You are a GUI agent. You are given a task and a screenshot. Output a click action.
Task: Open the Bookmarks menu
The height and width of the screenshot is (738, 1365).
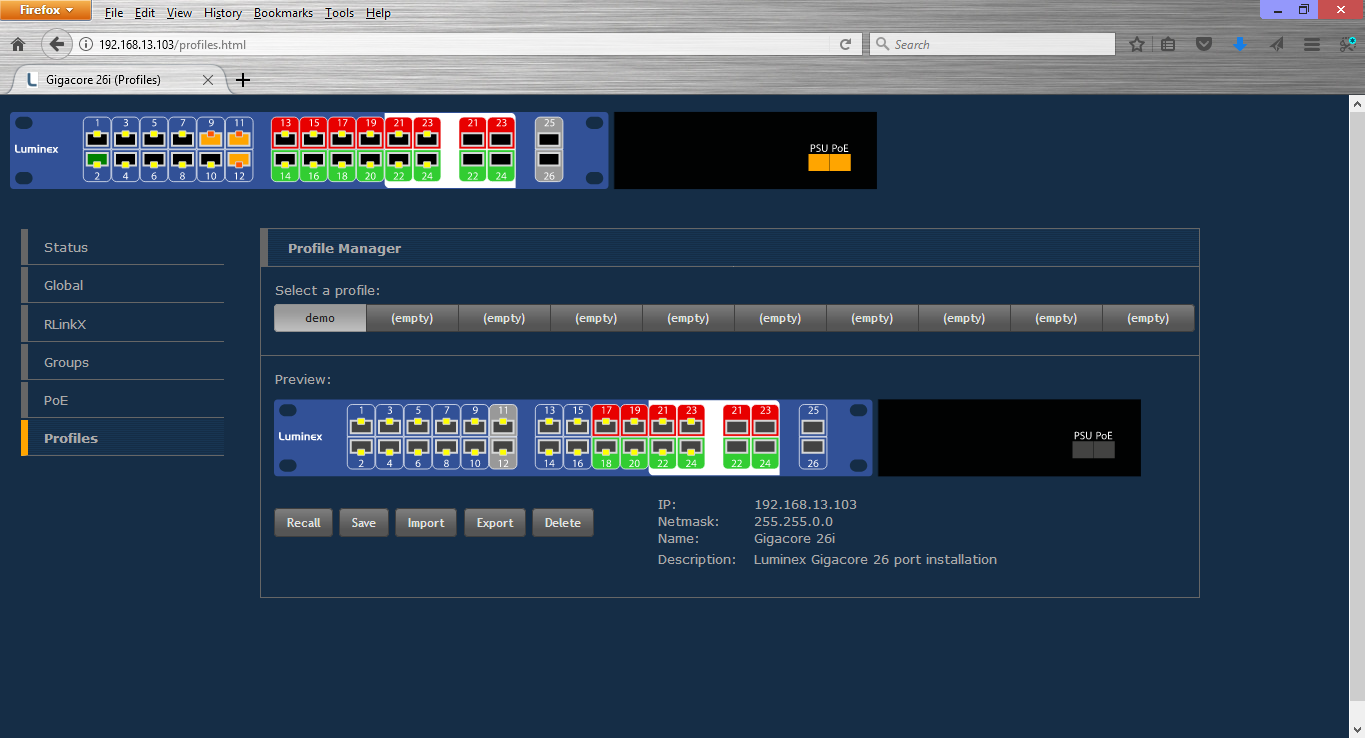click(283, 13)
